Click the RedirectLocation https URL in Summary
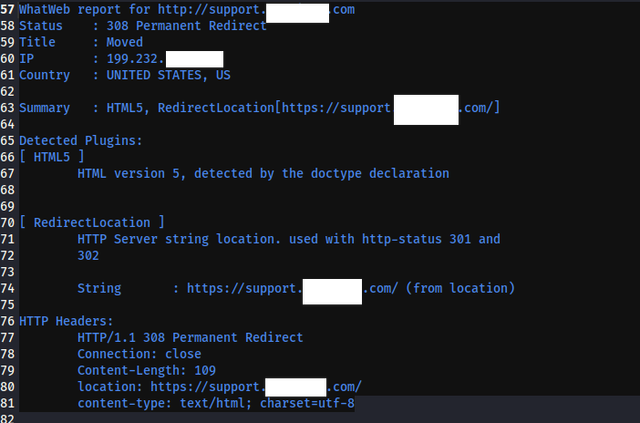 pos(340,108)
